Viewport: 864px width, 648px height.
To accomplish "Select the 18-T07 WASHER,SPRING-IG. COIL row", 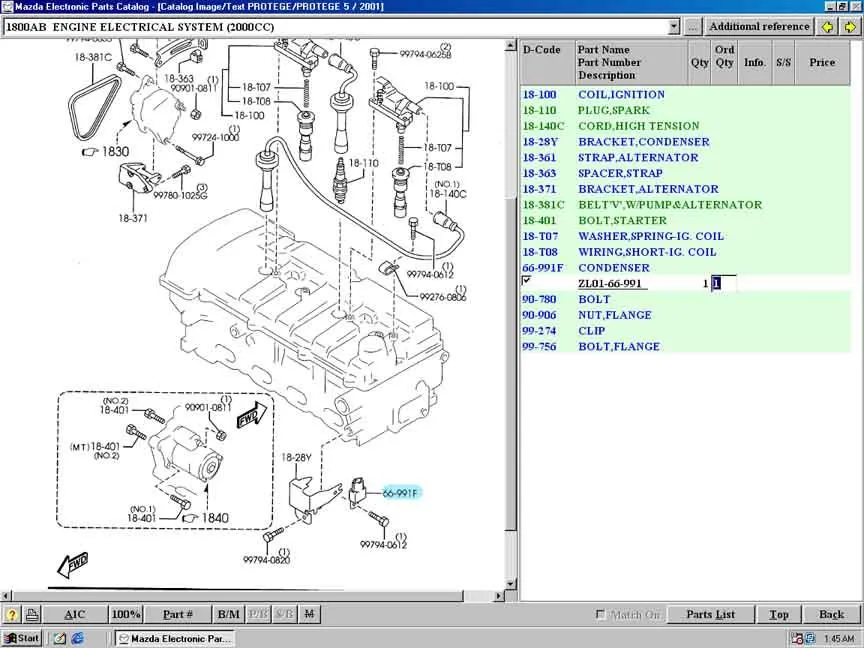I will (685, 236).
